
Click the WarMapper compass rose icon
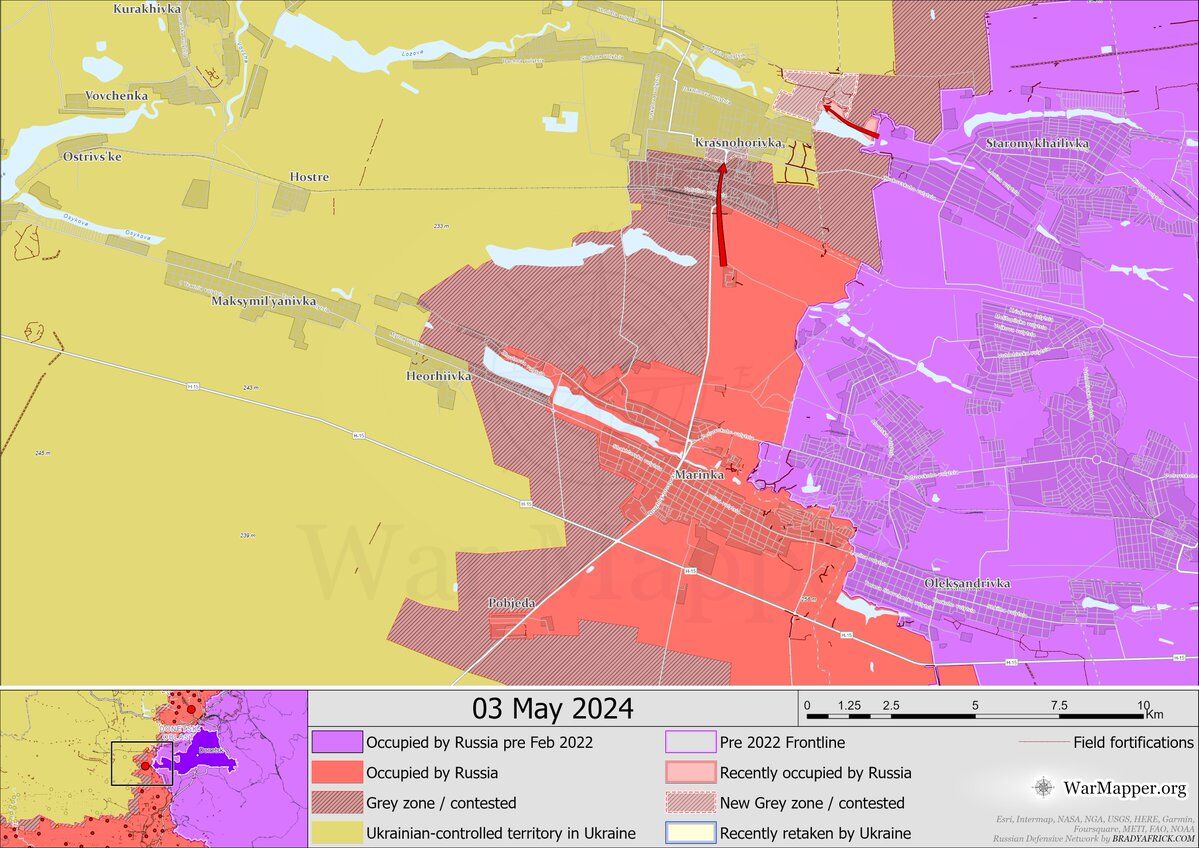click(1043, 788)
